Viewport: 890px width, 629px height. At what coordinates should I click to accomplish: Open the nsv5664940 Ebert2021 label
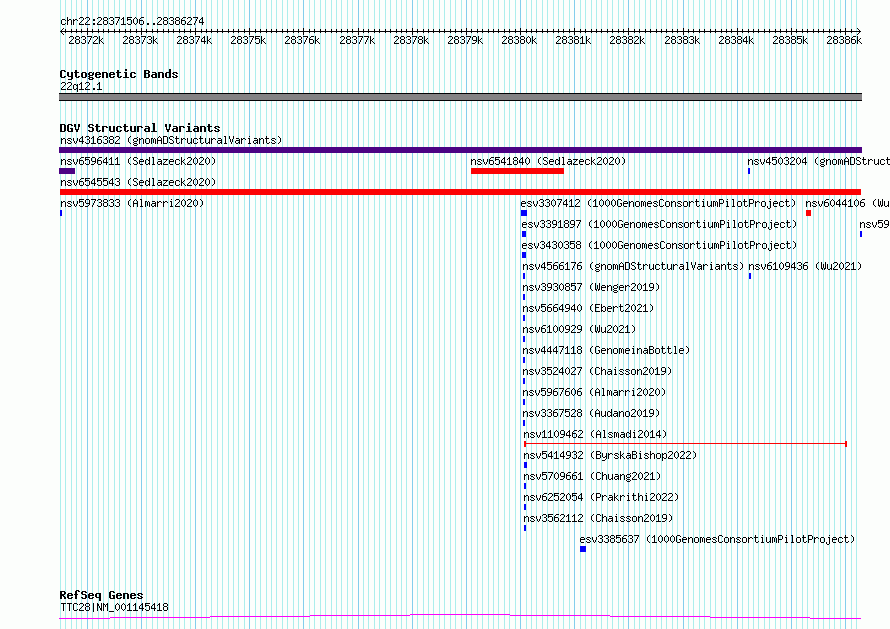pyautogui.click(x=588, y=308)
